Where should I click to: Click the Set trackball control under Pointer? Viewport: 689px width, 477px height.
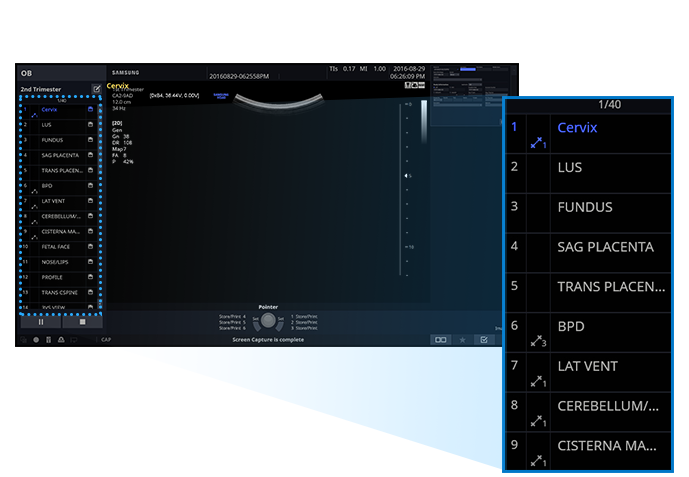tap(267, 320)
